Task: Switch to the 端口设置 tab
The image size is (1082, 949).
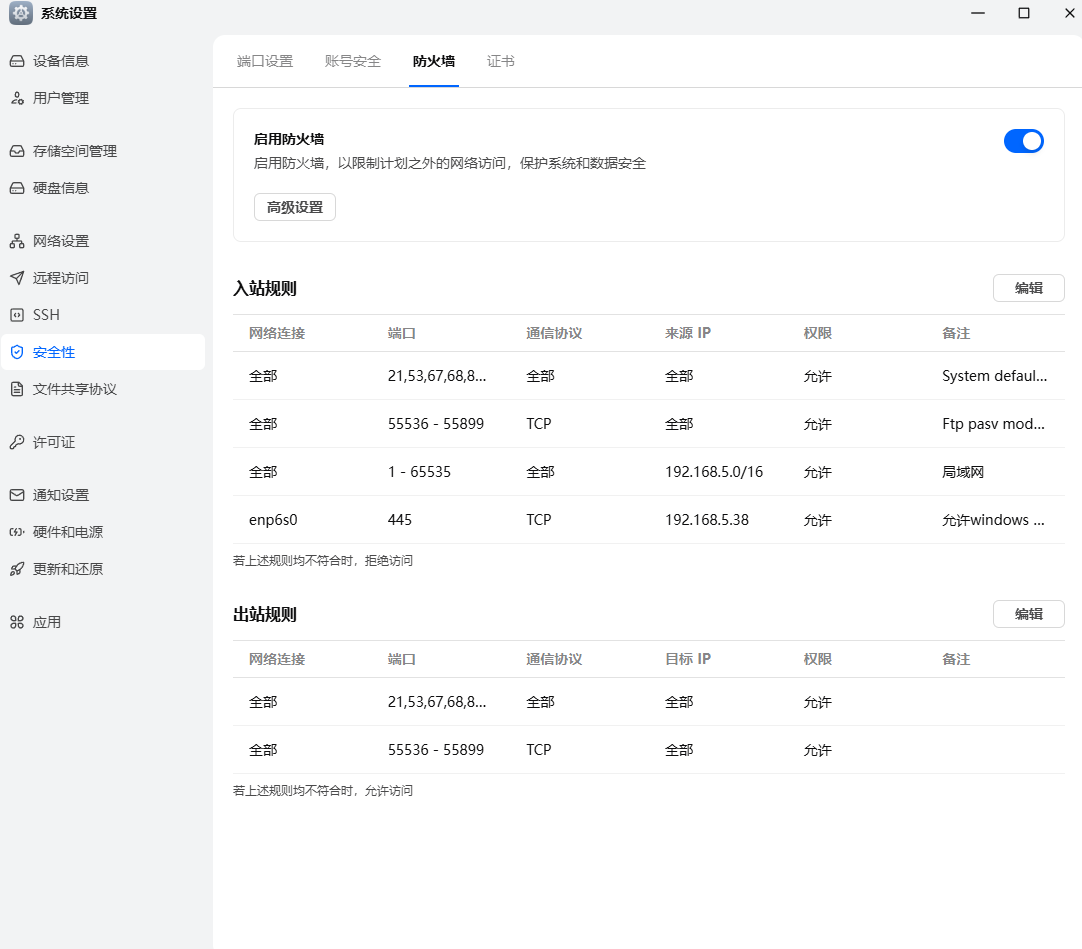Action: [x=265, y=61]
